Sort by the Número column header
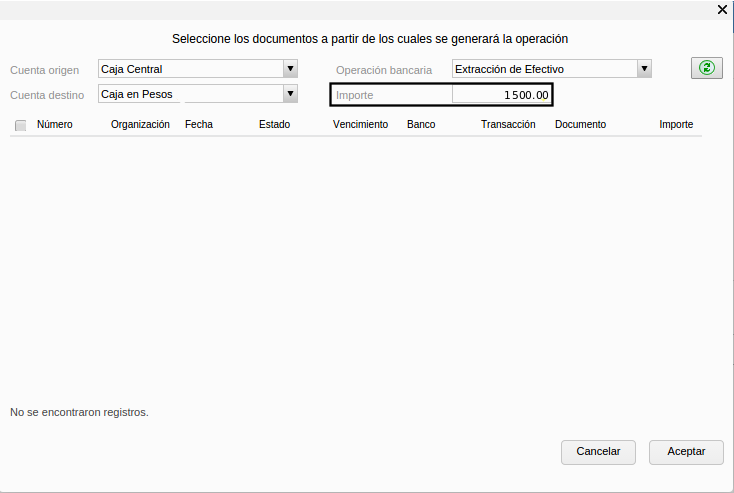The height and width of the screenshot is (493, 734). click(55, 125)
